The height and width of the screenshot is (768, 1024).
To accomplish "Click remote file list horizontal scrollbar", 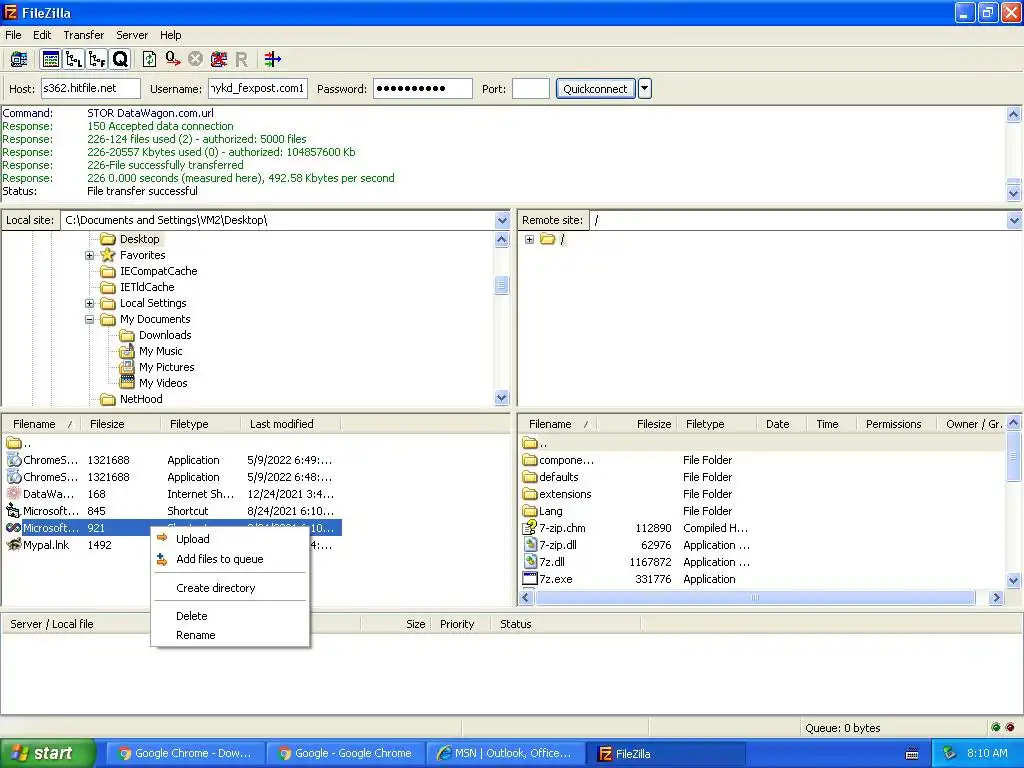I will (x=755, y=598).
